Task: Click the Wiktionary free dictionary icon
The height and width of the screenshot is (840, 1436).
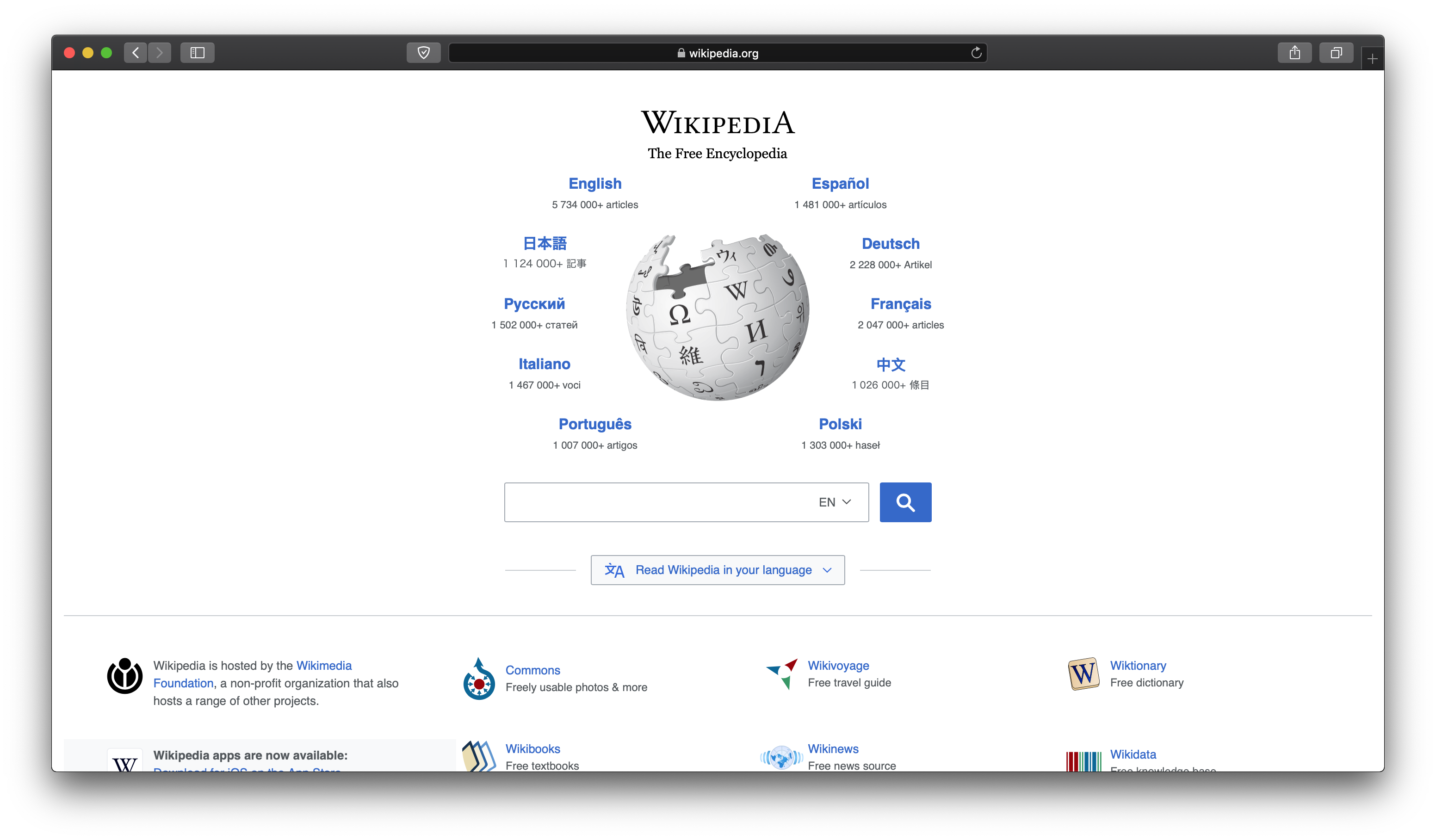Action: coord(1082,674)
